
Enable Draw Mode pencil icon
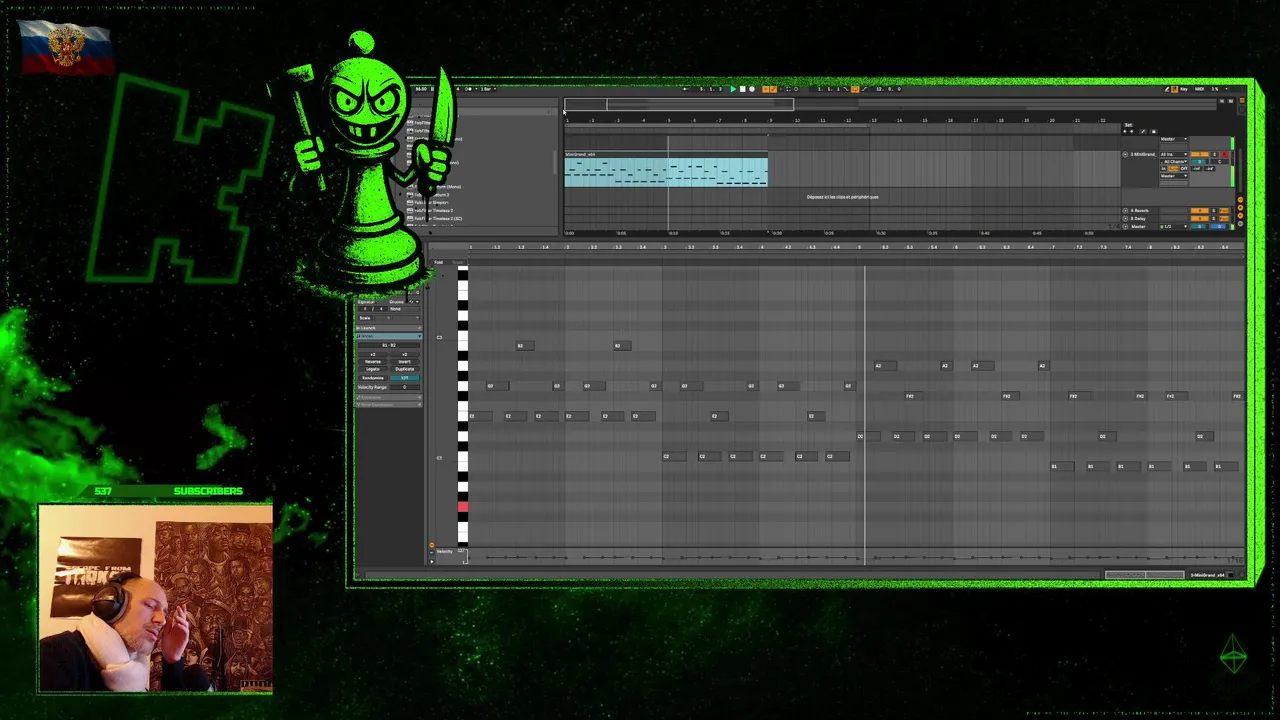pyautogui.click(x=1167, y=89)
